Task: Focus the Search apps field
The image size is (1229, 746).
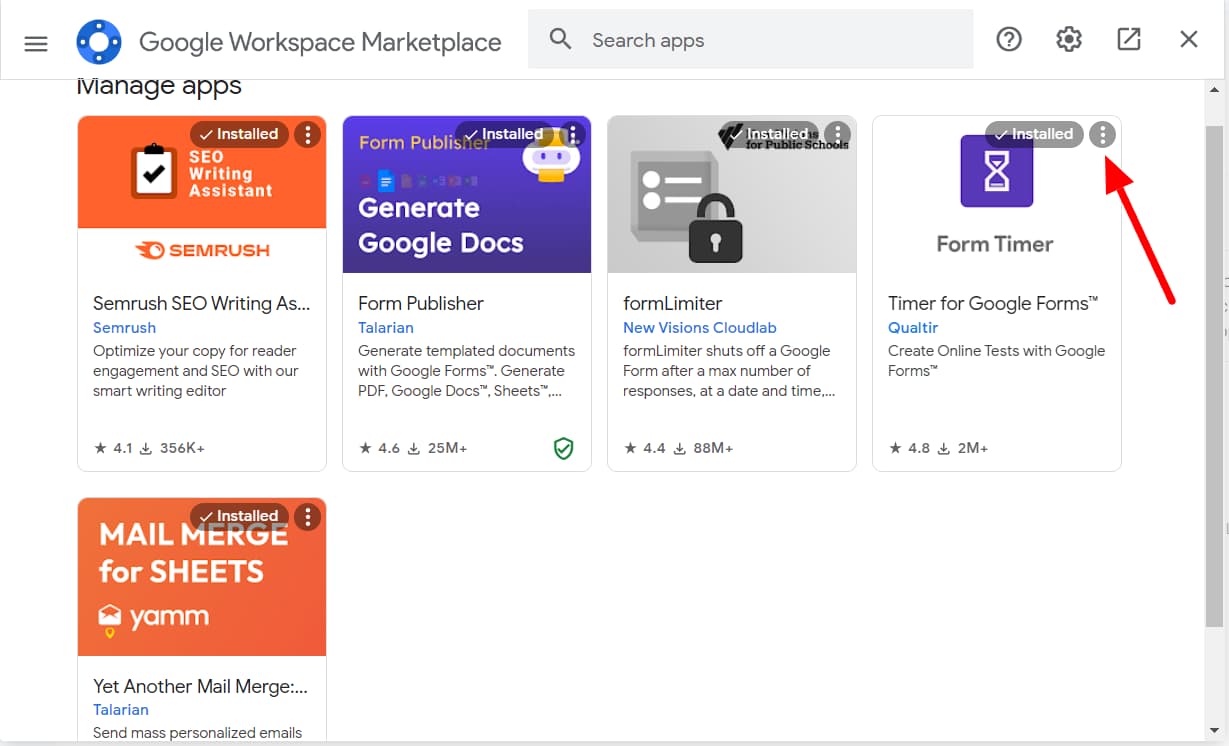Action: [750, 40]
